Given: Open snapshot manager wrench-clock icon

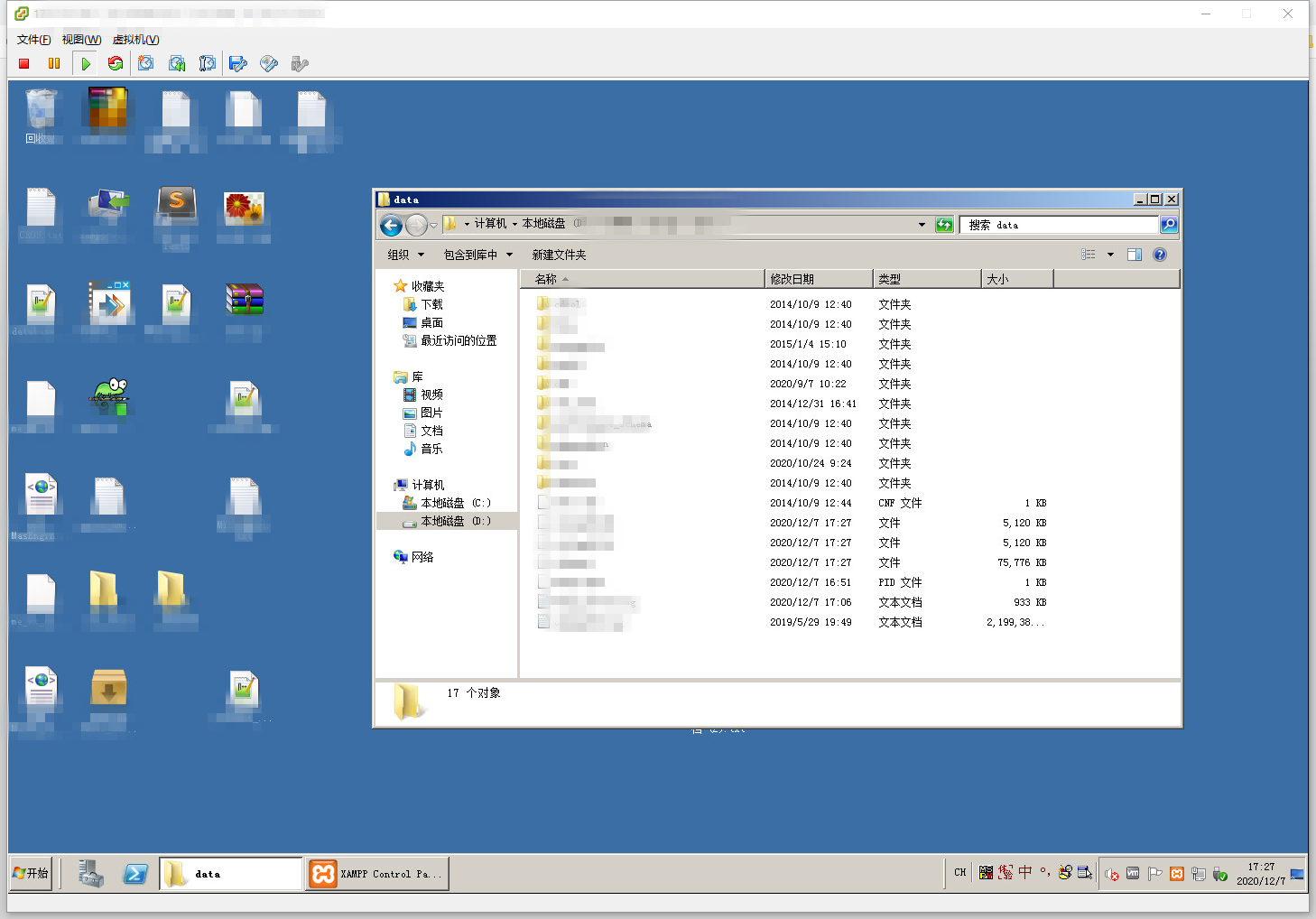Looking at the screenshot, I should [208, 63].
